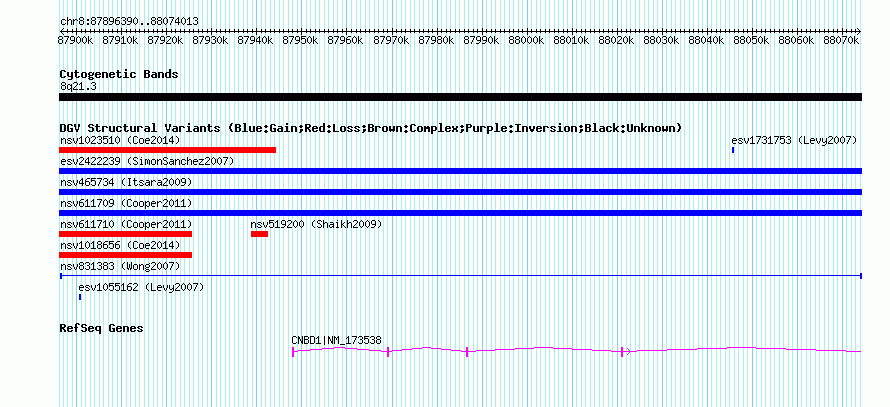Select the nsv831383 (Wong2007) thin blue line
The height and width of the screenshot is (407, 890).
[x=460, y=276]
